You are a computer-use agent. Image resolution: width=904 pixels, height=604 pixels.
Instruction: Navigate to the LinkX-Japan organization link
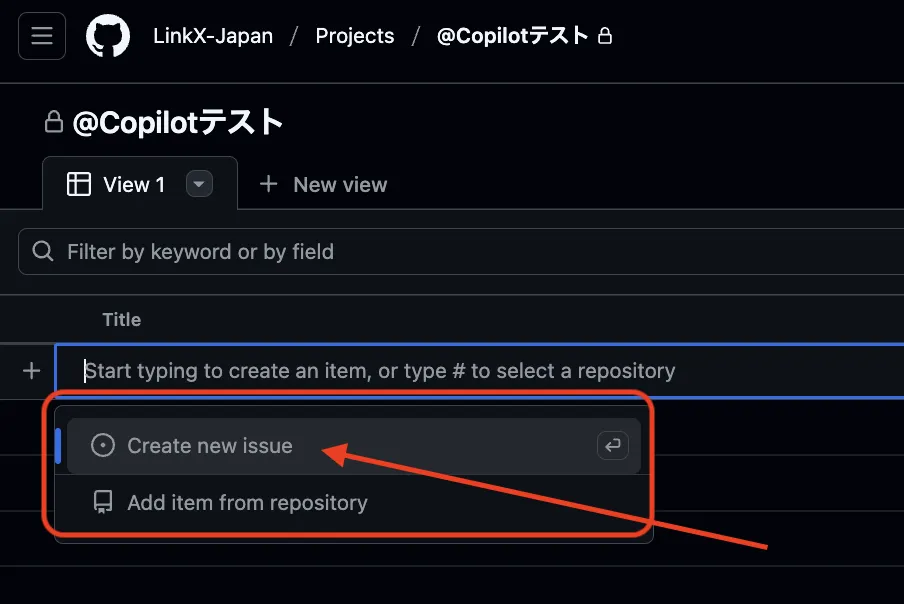(213, 35)
